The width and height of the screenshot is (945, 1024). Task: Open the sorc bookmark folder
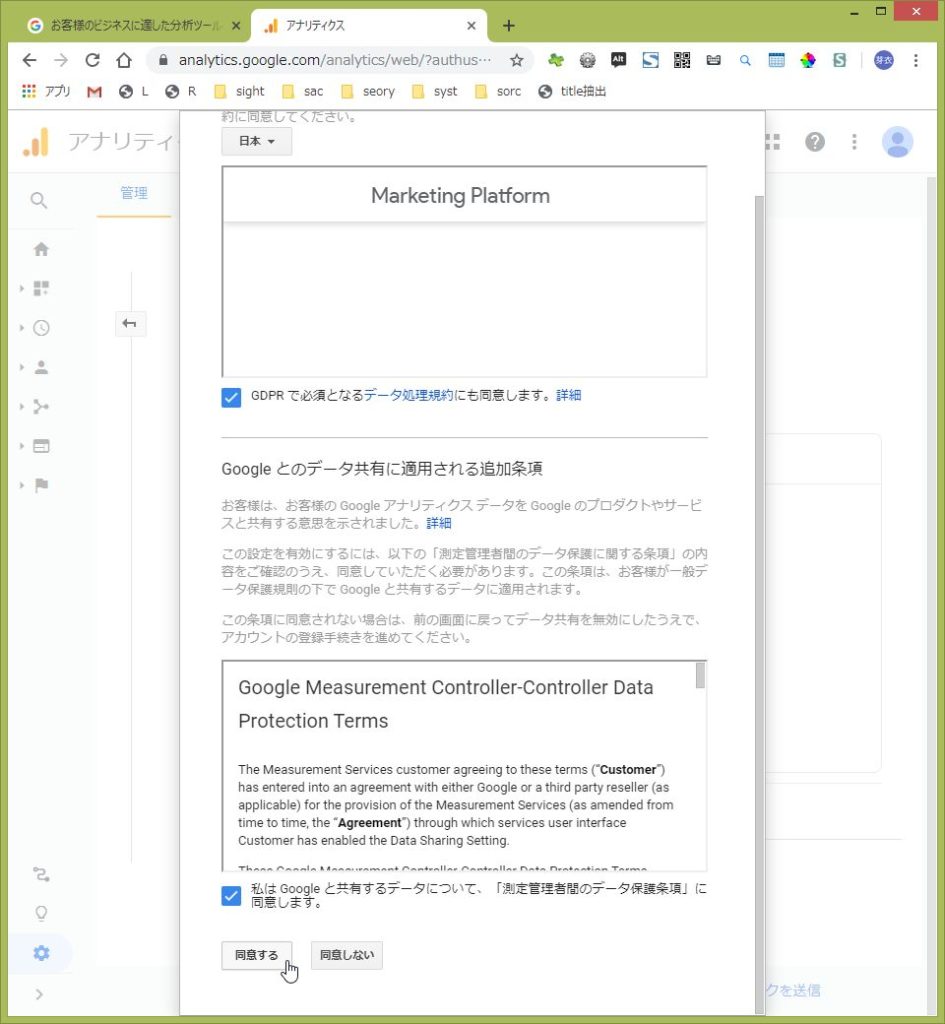pos(498,91)
